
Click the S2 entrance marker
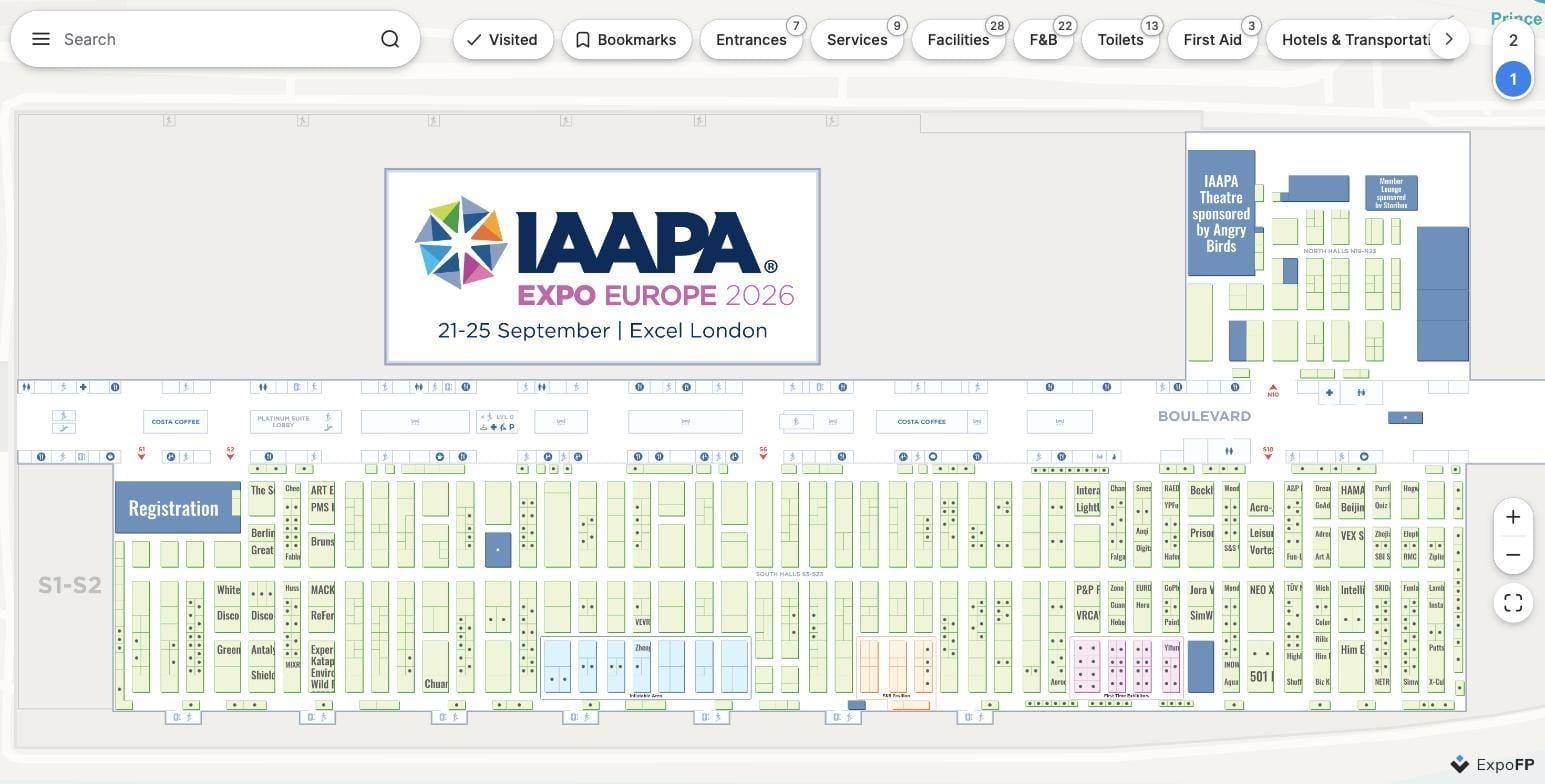point(230,453)
